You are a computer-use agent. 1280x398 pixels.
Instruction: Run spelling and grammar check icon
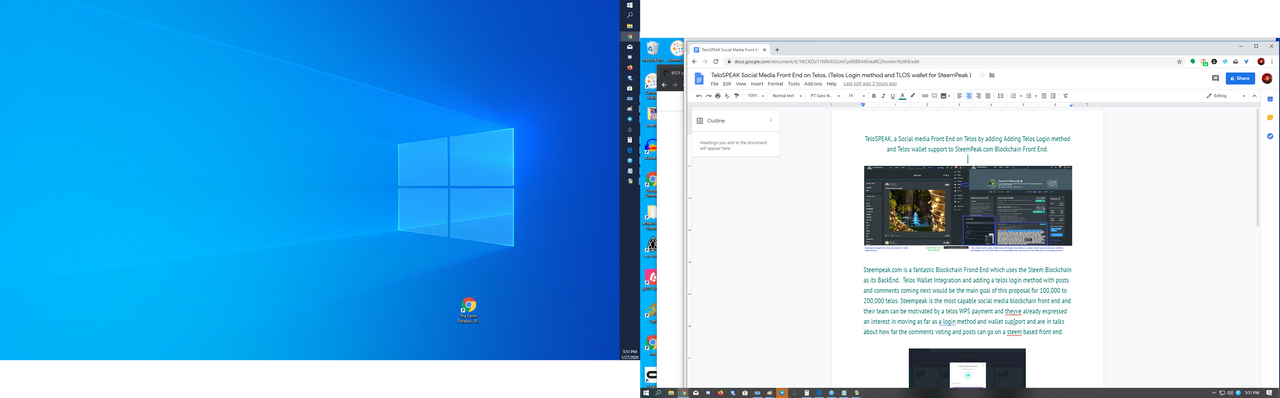pyautogui.click(x=727, y=95)
